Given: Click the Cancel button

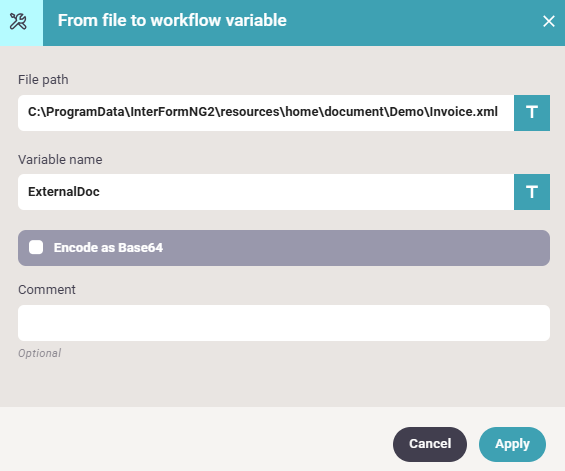Looking at the screenshot, I should click(430, 444).
